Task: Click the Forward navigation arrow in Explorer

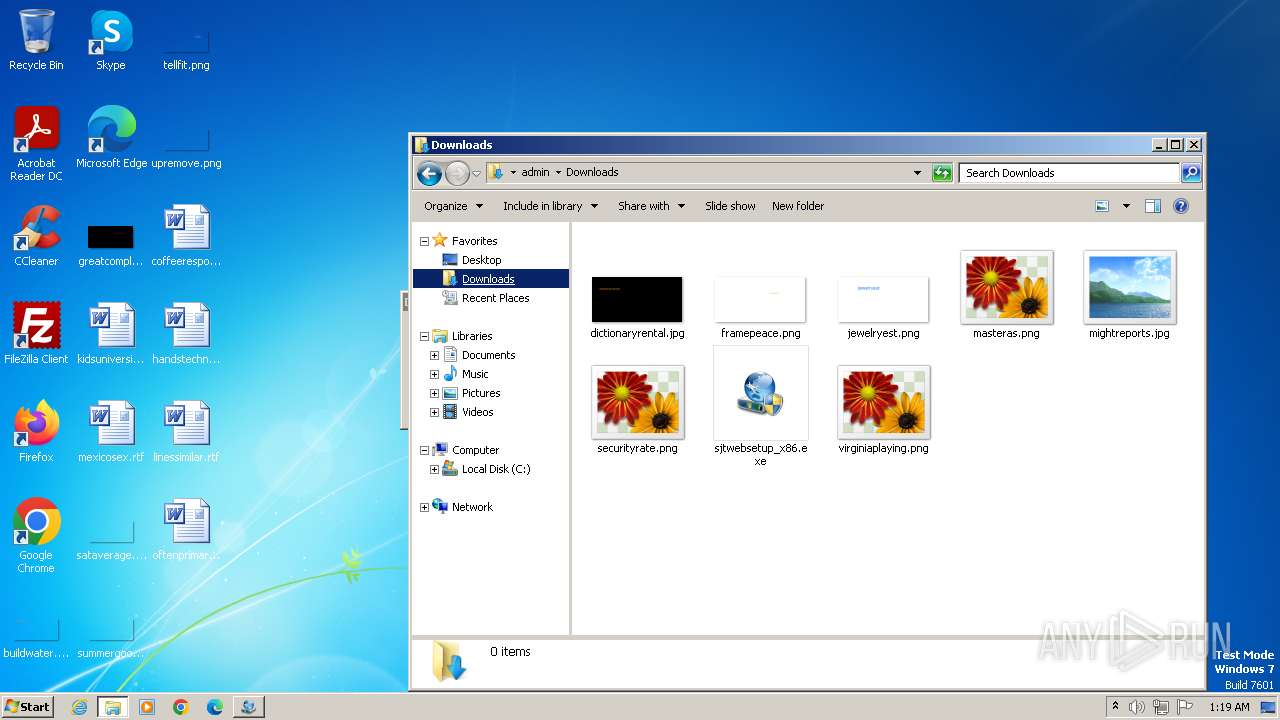Action: click(x=457, y=173)
